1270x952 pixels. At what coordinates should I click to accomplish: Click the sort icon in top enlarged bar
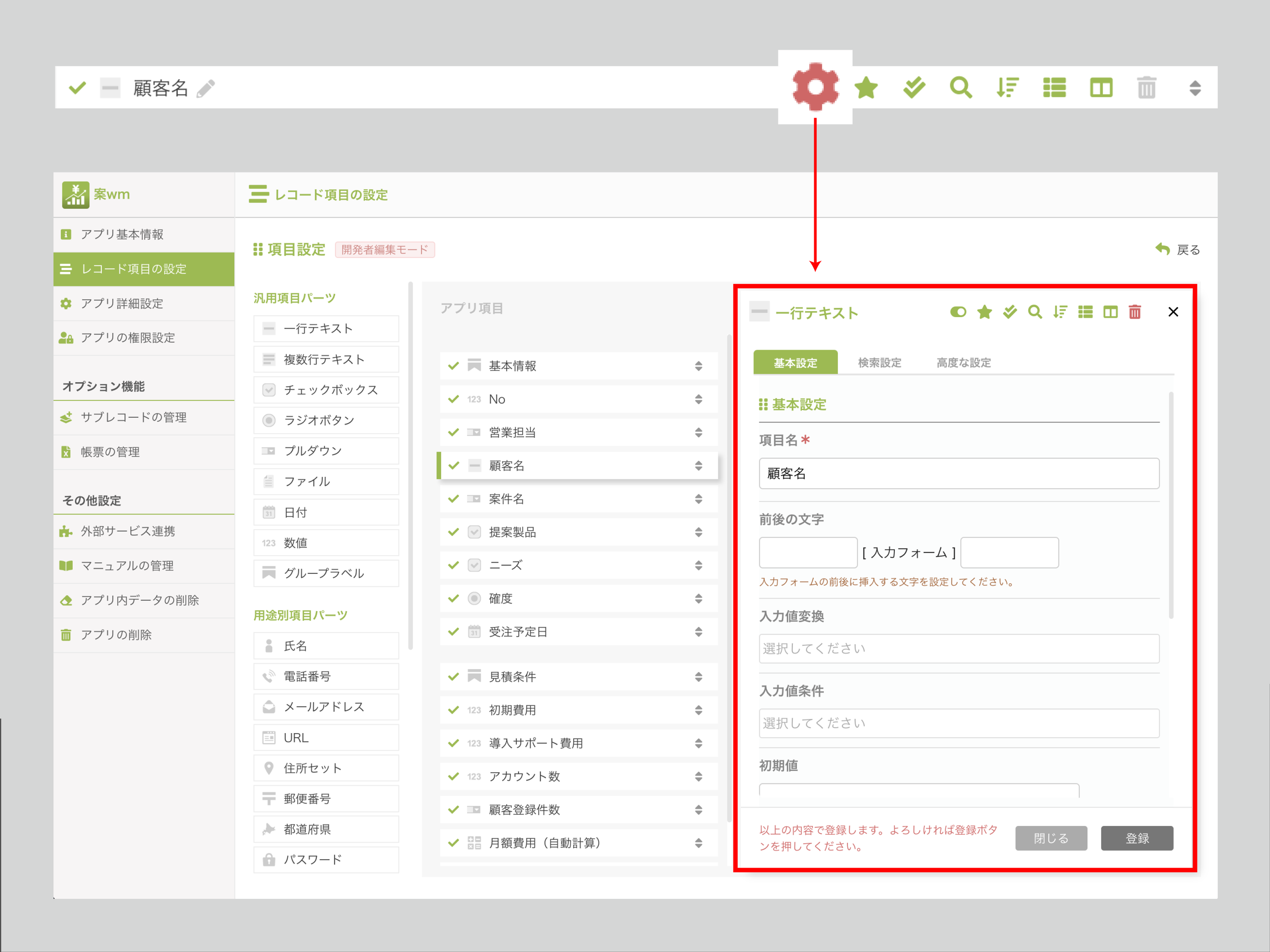pos(1008,88)
